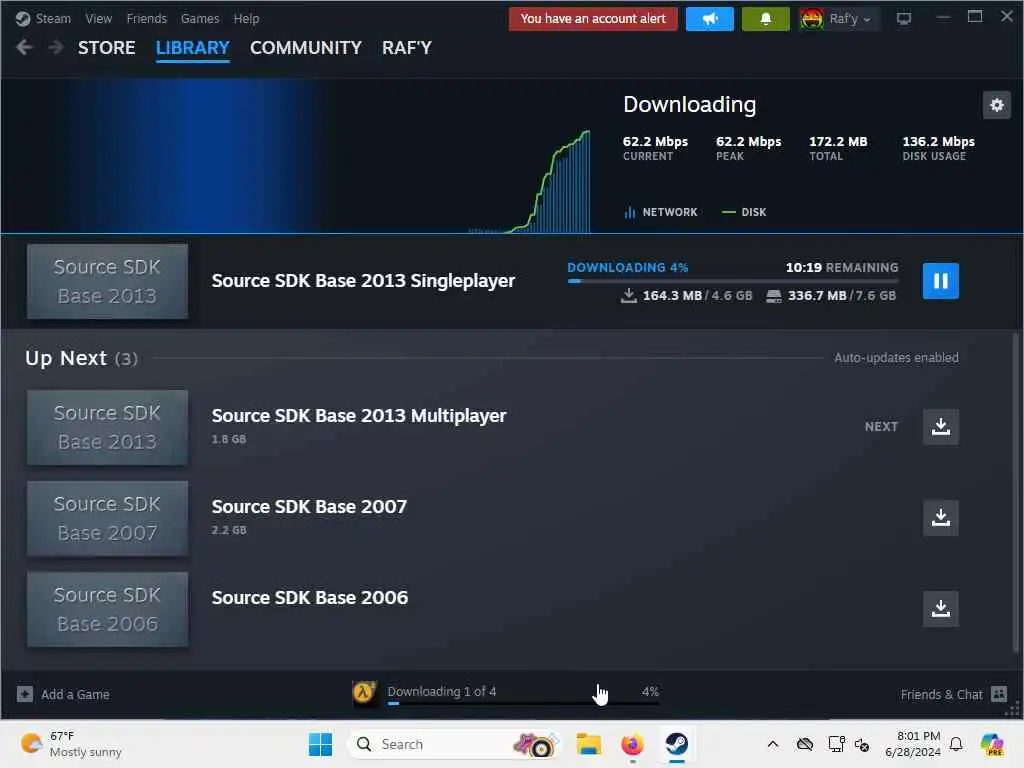Start download of Source SDK Base 2007
The image size is (1024, 768).
940,518
